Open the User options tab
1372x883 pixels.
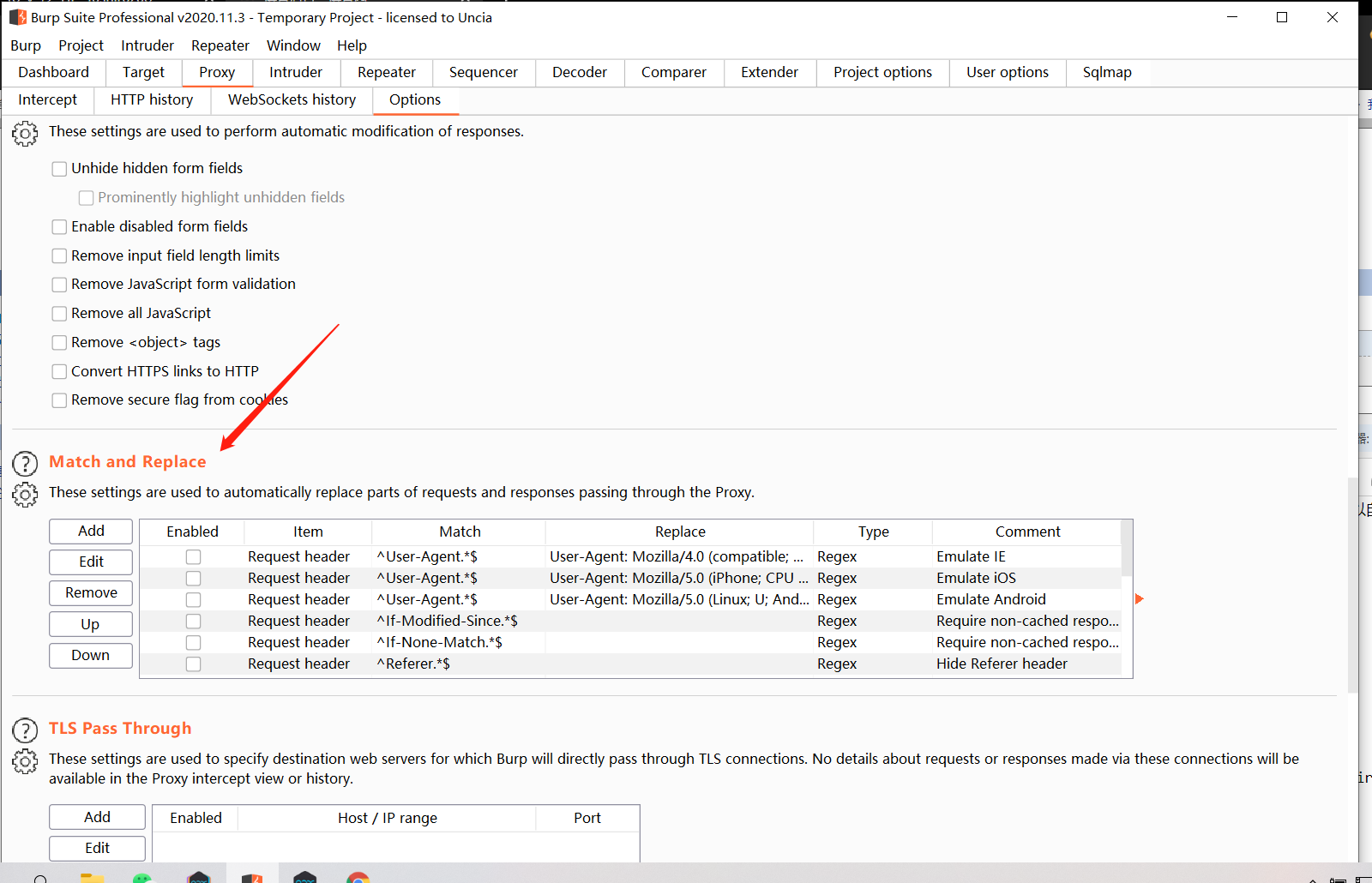[1008, 73]
